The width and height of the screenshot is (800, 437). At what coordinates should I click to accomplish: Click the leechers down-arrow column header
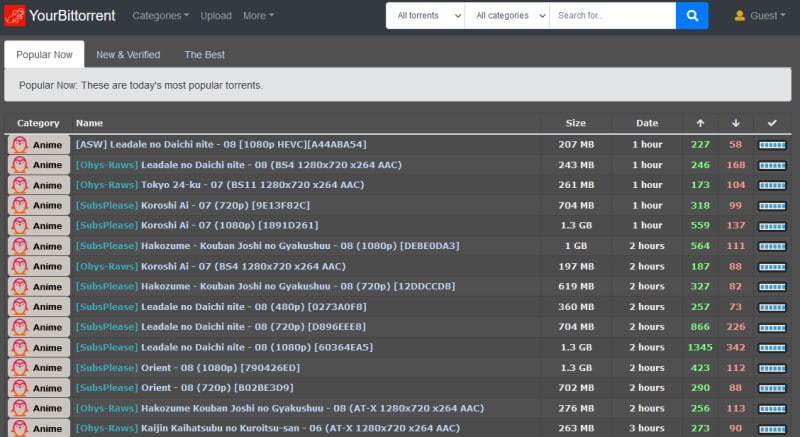[736, 123]
